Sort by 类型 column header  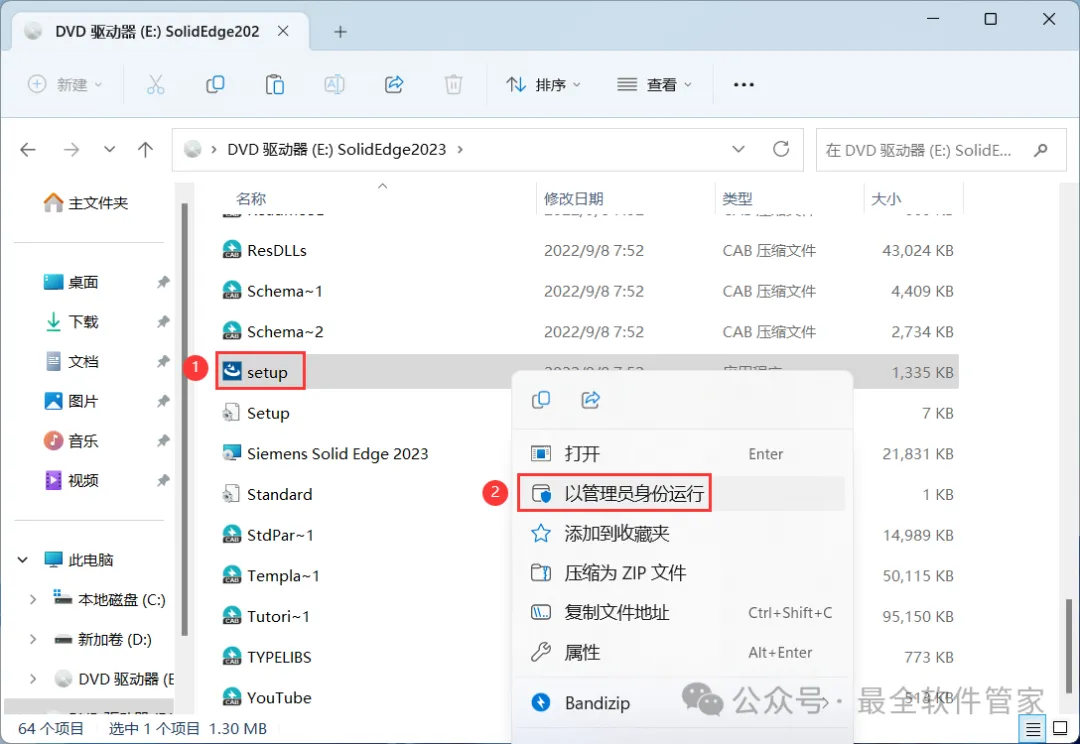click(737, 199)
